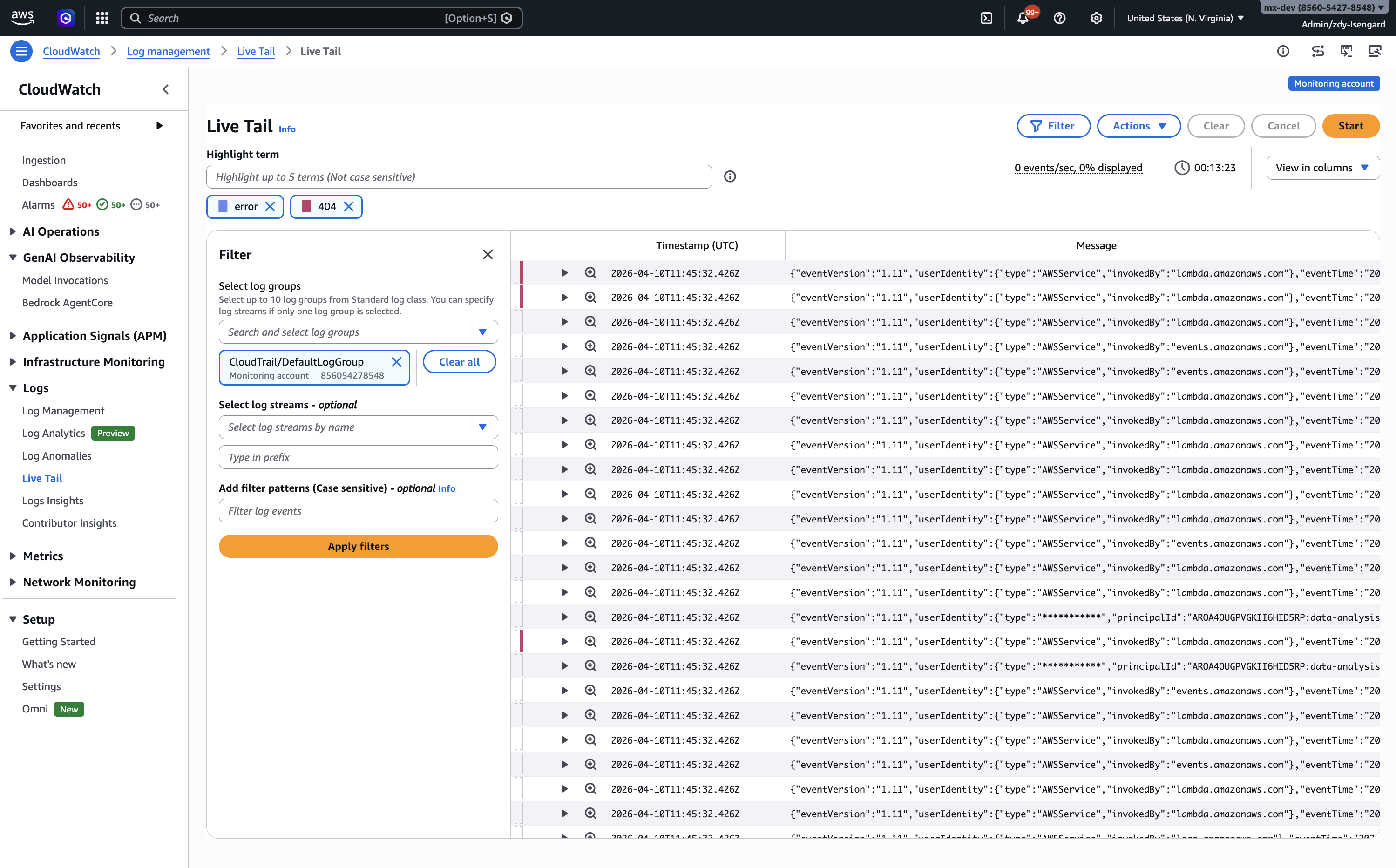
Task: Expand Application Signals (APM)
Action: 13,336
